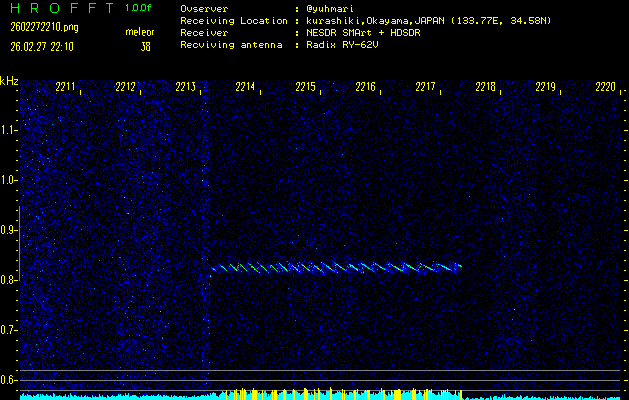Click time marker 2216
The image size is (629, 400).
365,87
